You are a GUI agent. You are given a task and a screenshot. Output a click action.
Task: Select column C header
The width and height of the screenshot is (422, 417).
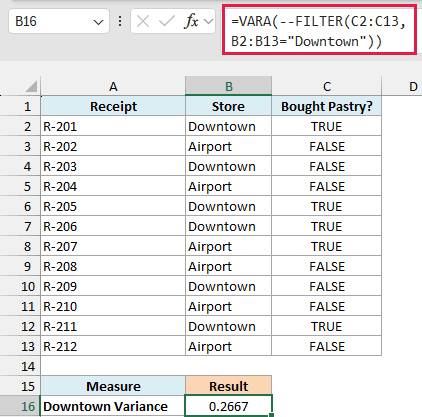(x=327, y=86)
